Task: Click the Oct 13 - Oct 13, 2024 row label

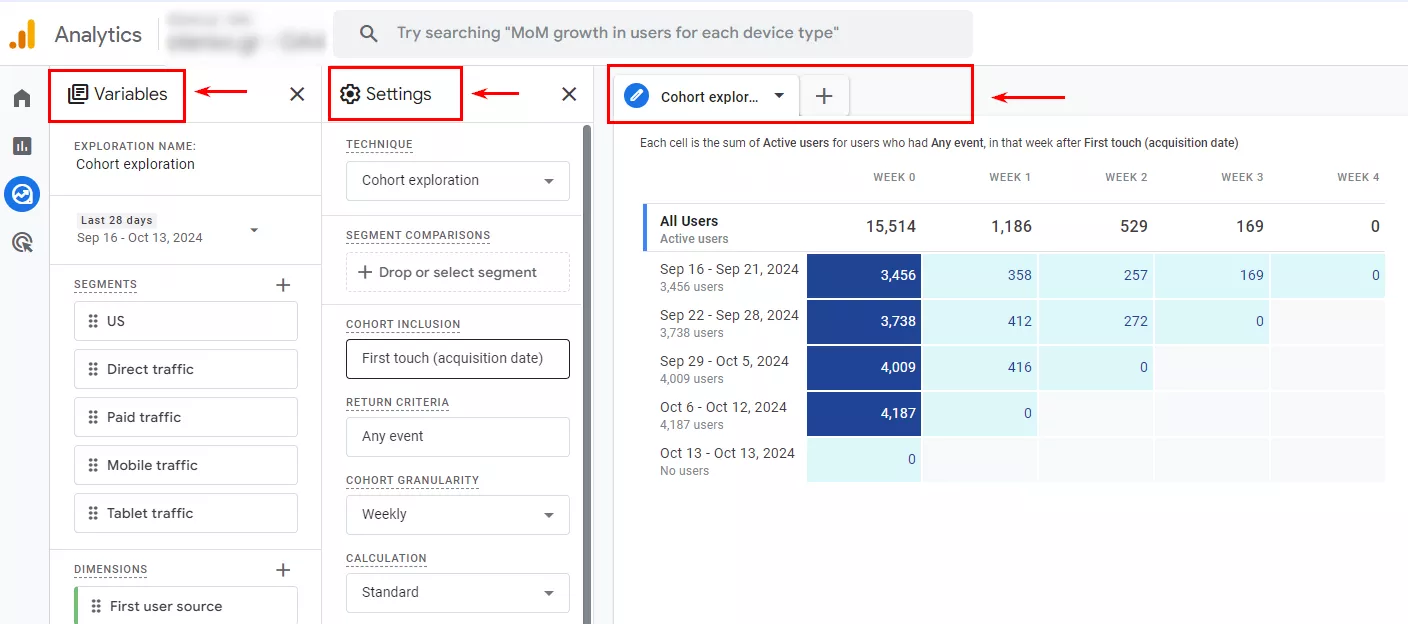Action: (727, 453)
